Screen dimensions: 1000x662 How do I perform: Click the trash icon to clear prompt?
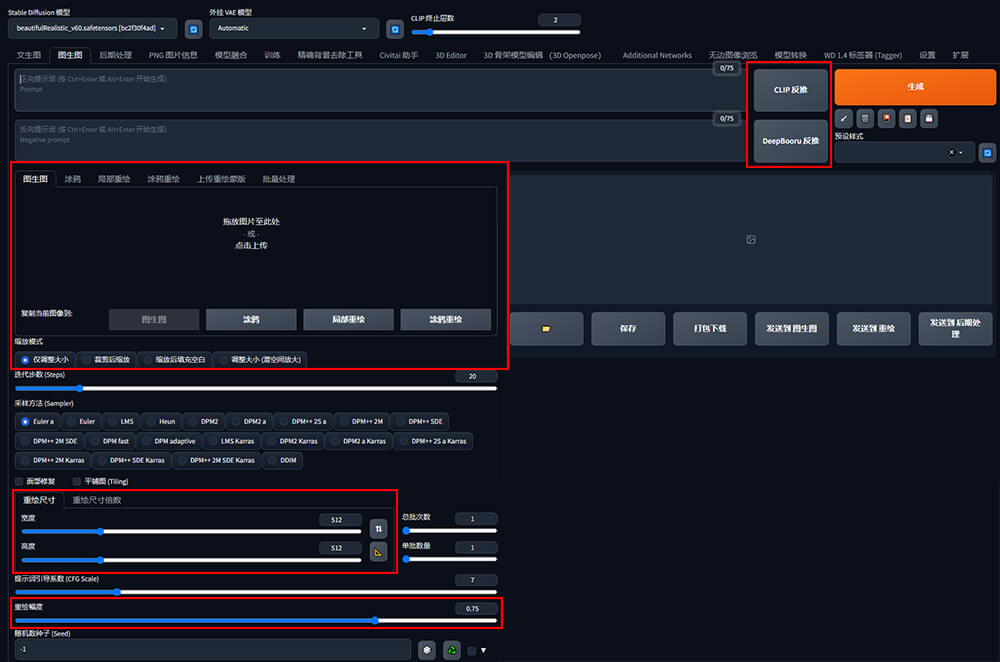point(865,118)
